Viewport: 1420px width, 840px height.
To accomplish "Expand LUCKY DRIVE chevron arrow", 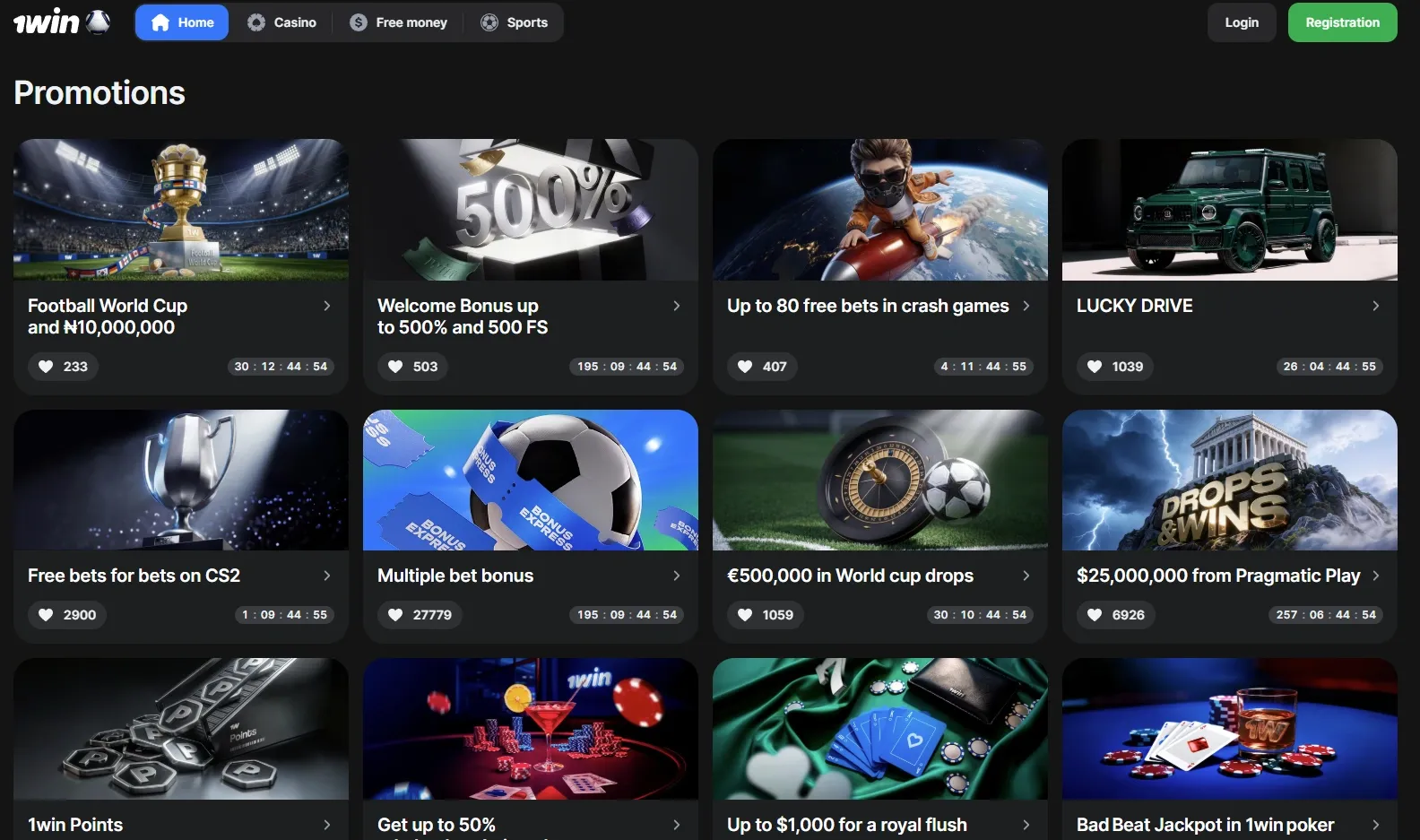I will pos(1376,306).
